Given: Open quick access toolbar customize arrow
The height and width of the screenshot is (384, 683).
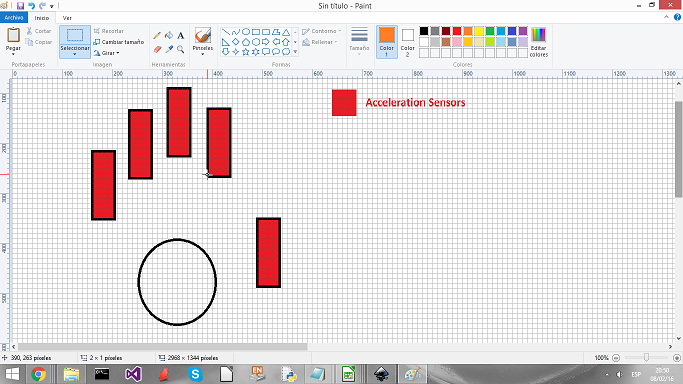Looking at the screenshot, I should click(x=51, y=6).
